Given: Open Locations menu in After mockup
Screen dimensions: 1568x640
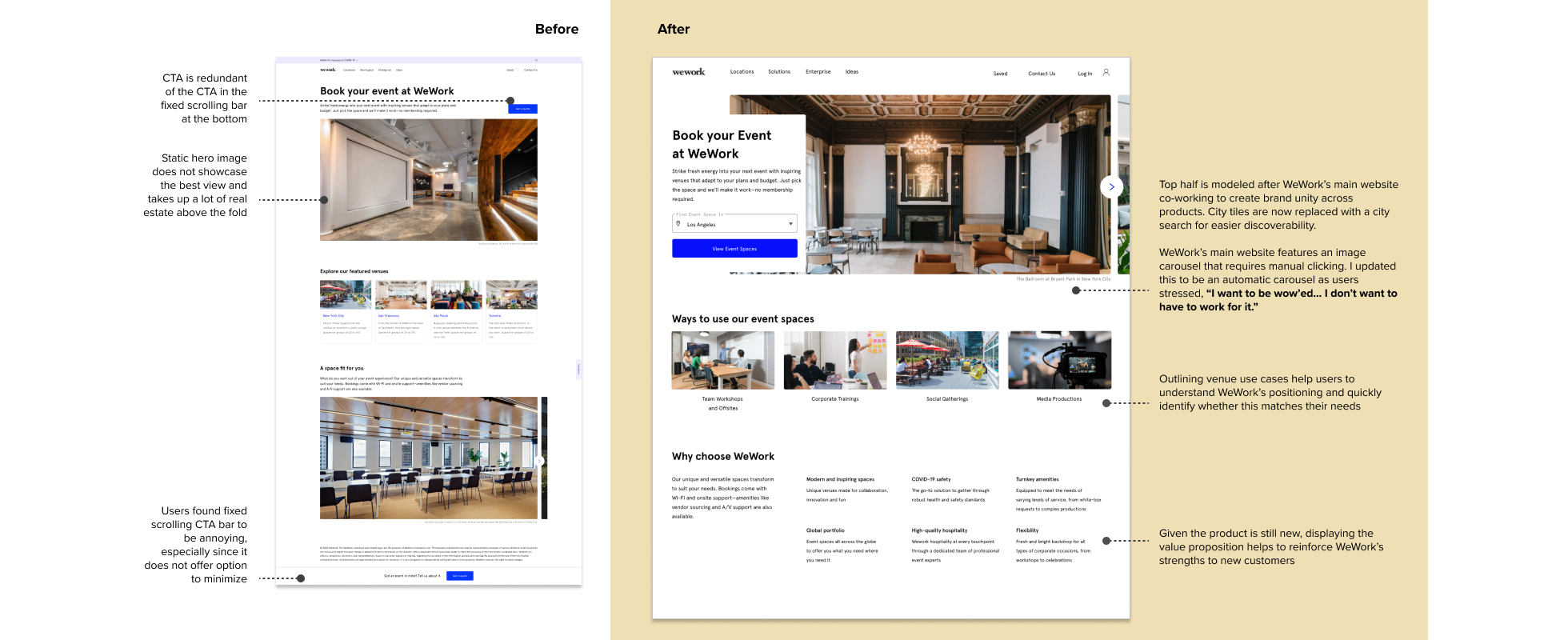Looking at the screenshot, I should coord(742,72).
